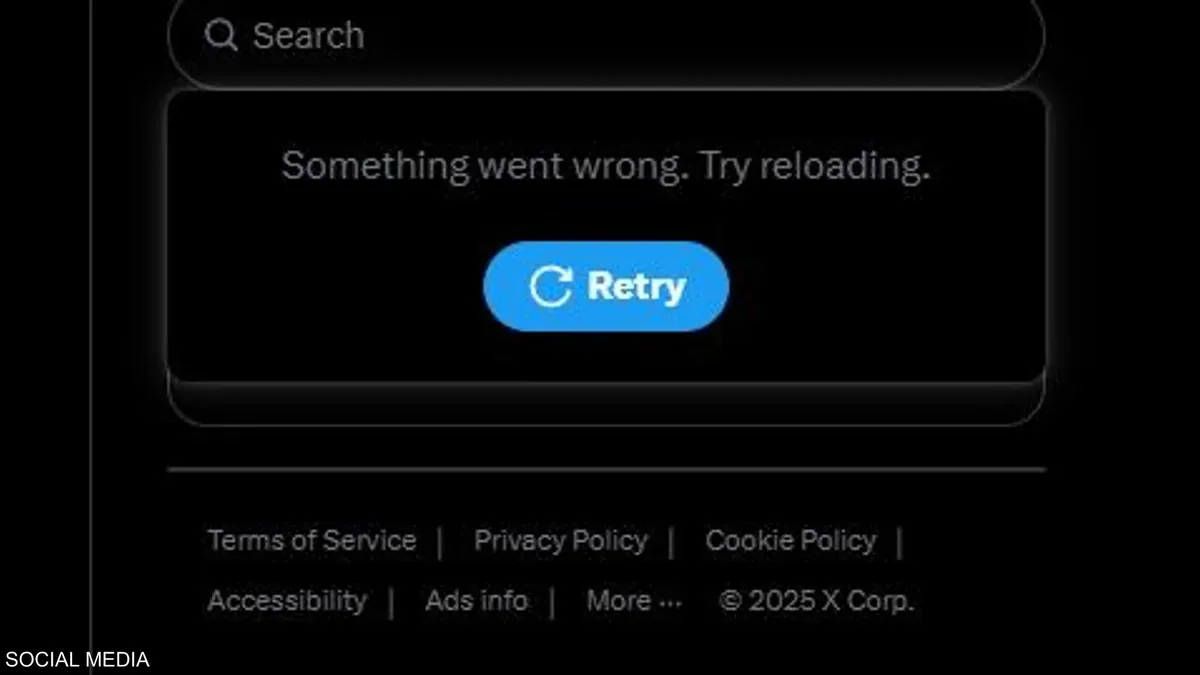This screenshot has height=675, width=1200.
Task: Focus the Search input field
Action: point(606,38)
